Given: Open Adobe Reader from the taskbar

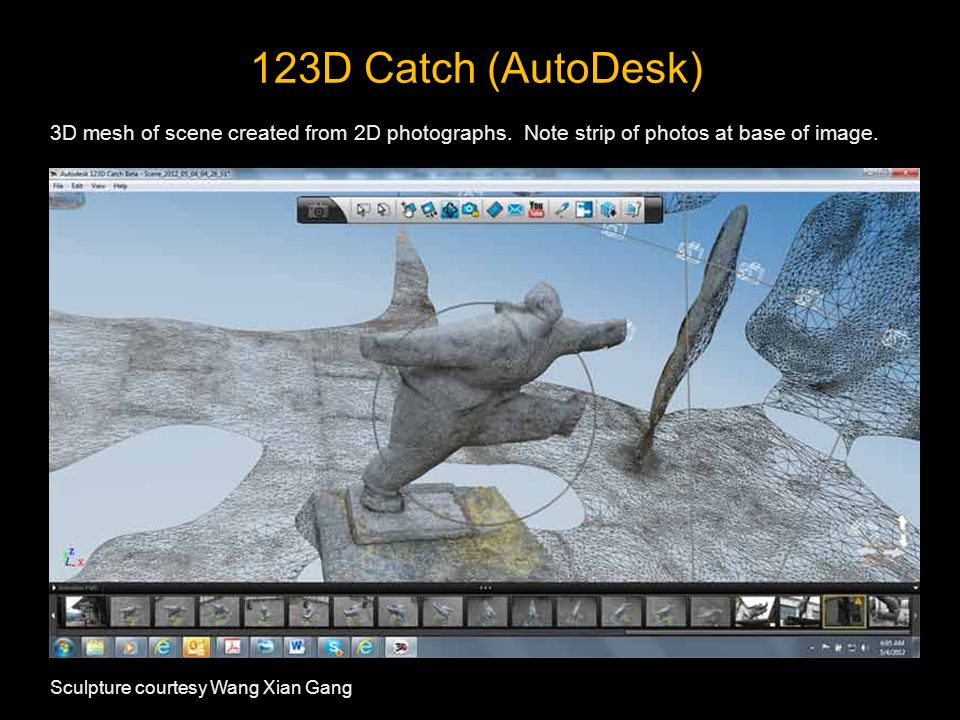Looking at the screenshot, I should click(231, 647).
